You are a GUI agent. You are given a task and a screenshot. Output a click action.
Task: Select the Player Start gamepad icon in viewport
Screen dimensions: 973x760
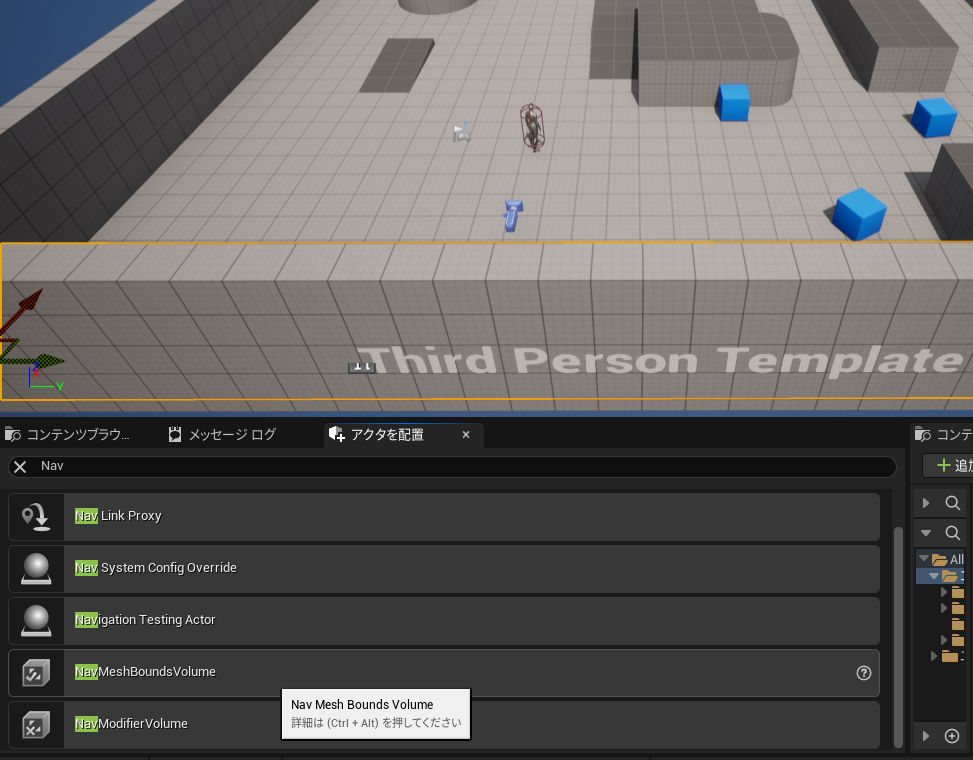[x=462, y=132]
